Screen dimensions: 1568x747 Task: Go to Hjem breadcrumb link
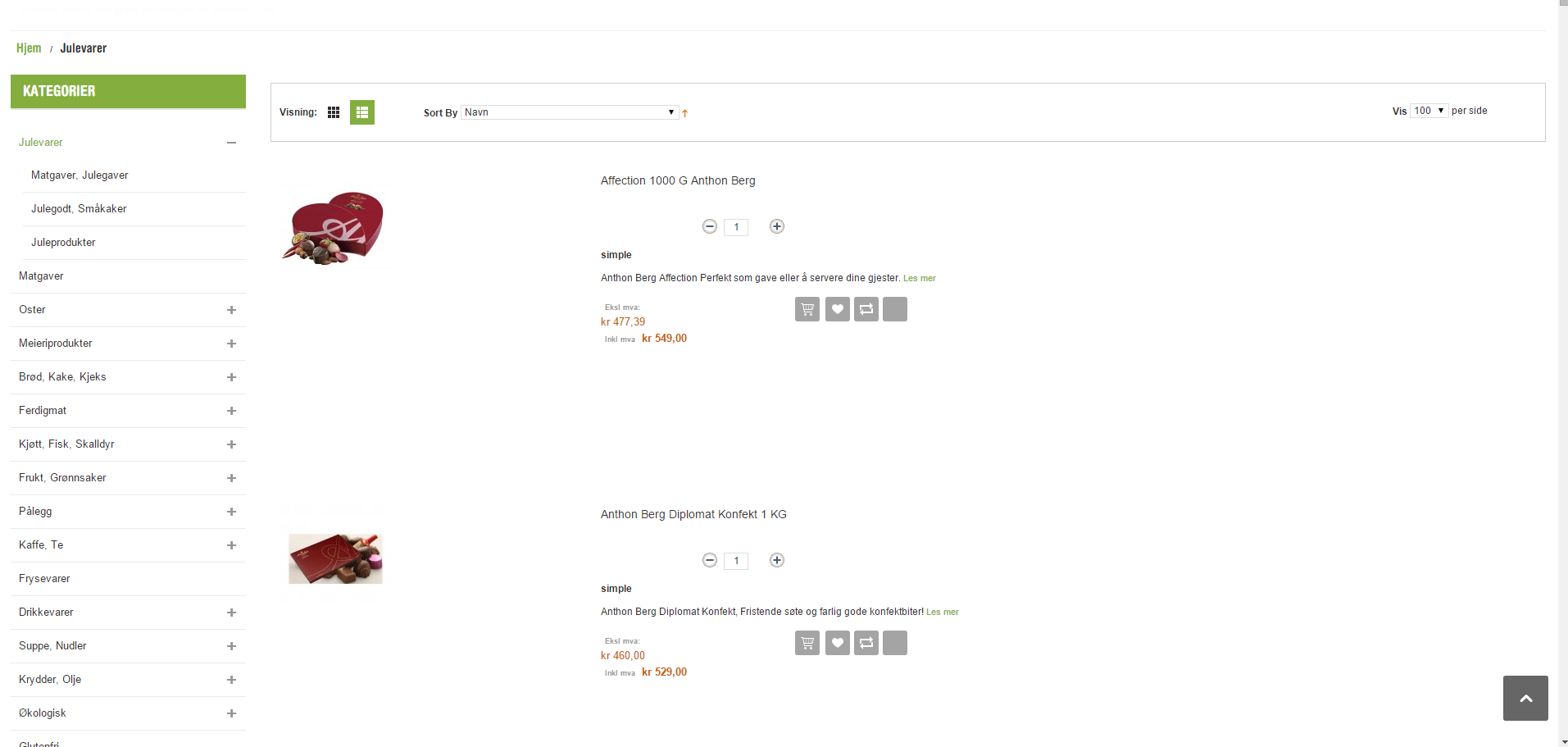[x=29, y=48]
